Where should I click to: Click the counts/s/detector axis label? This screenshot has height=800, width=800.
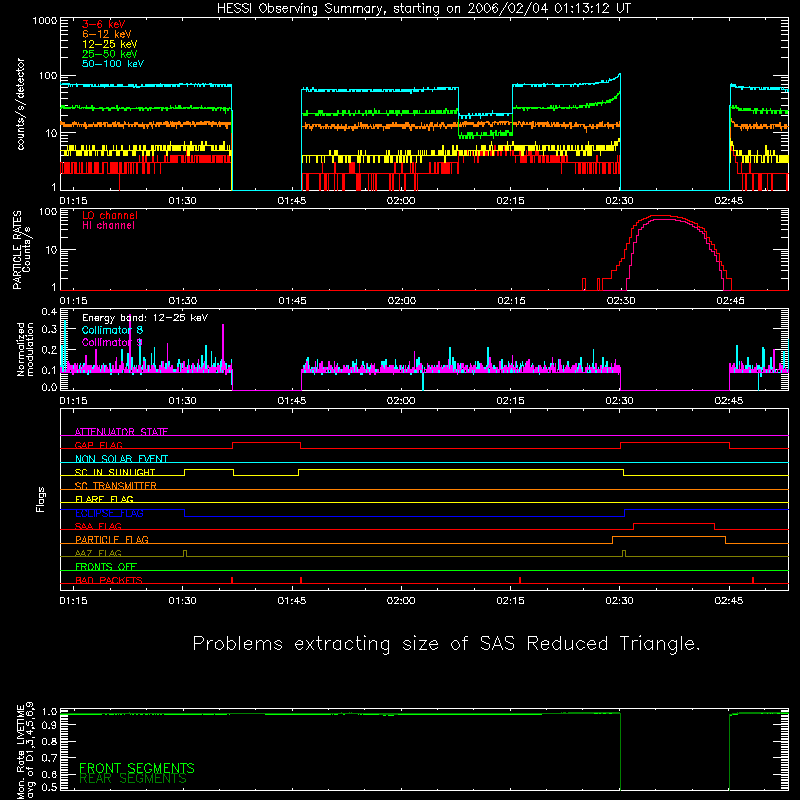[21, 104]
